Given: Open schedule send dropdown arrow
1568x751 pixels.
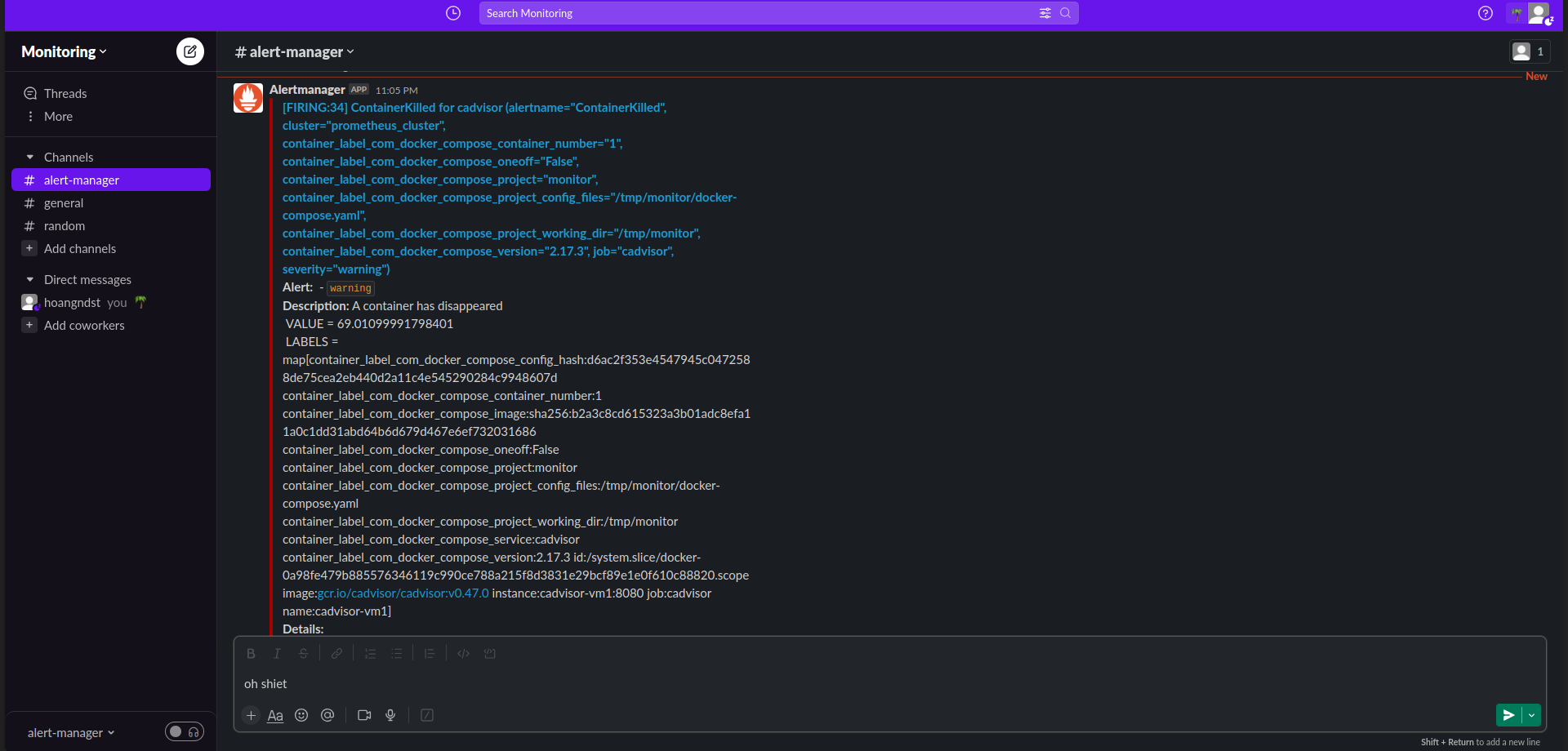Looking at the screenshot, I should tap(1532, 715).
